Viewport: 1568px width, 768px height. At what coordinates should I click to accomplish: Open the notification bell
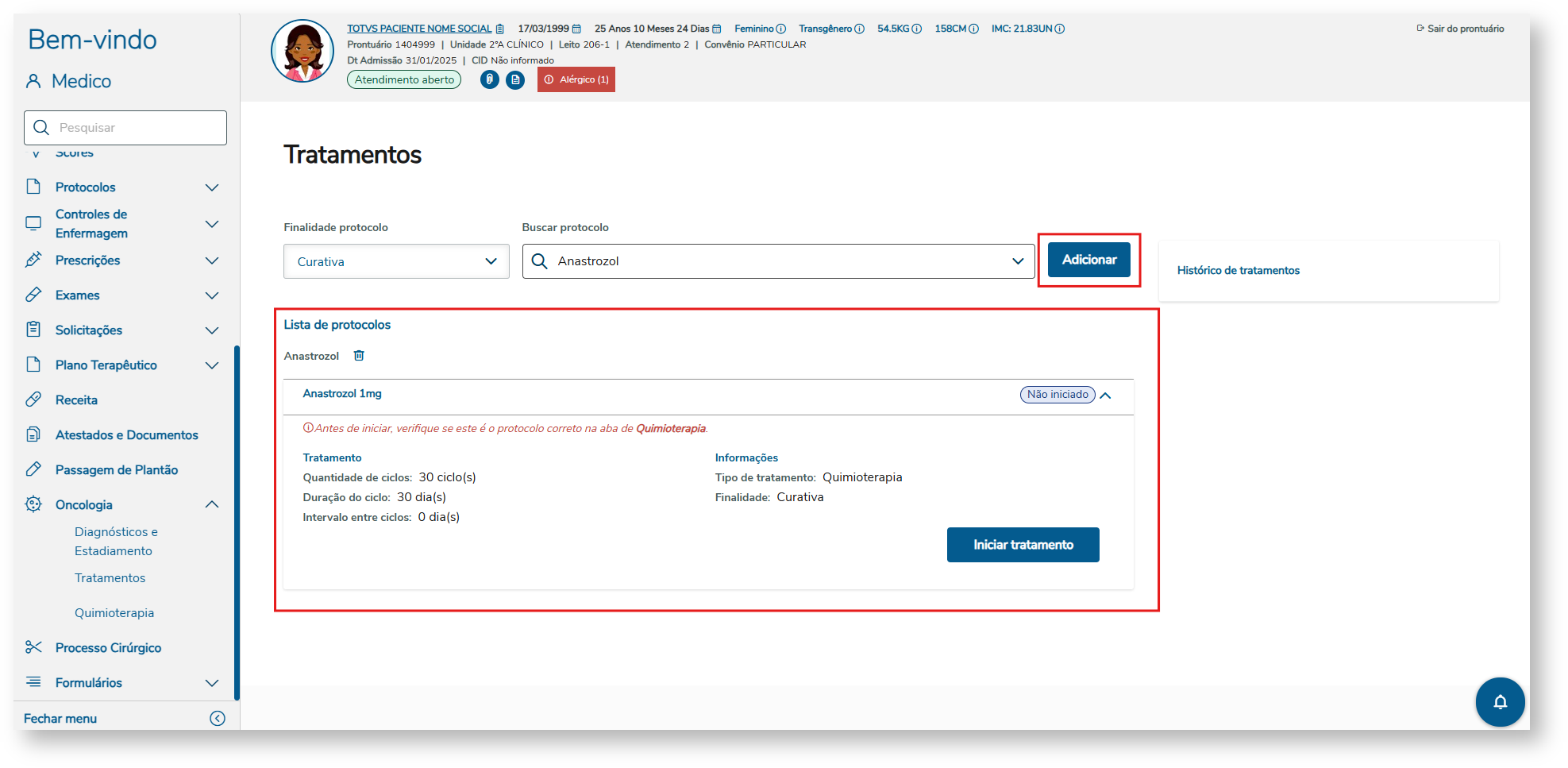[1500, 702]
